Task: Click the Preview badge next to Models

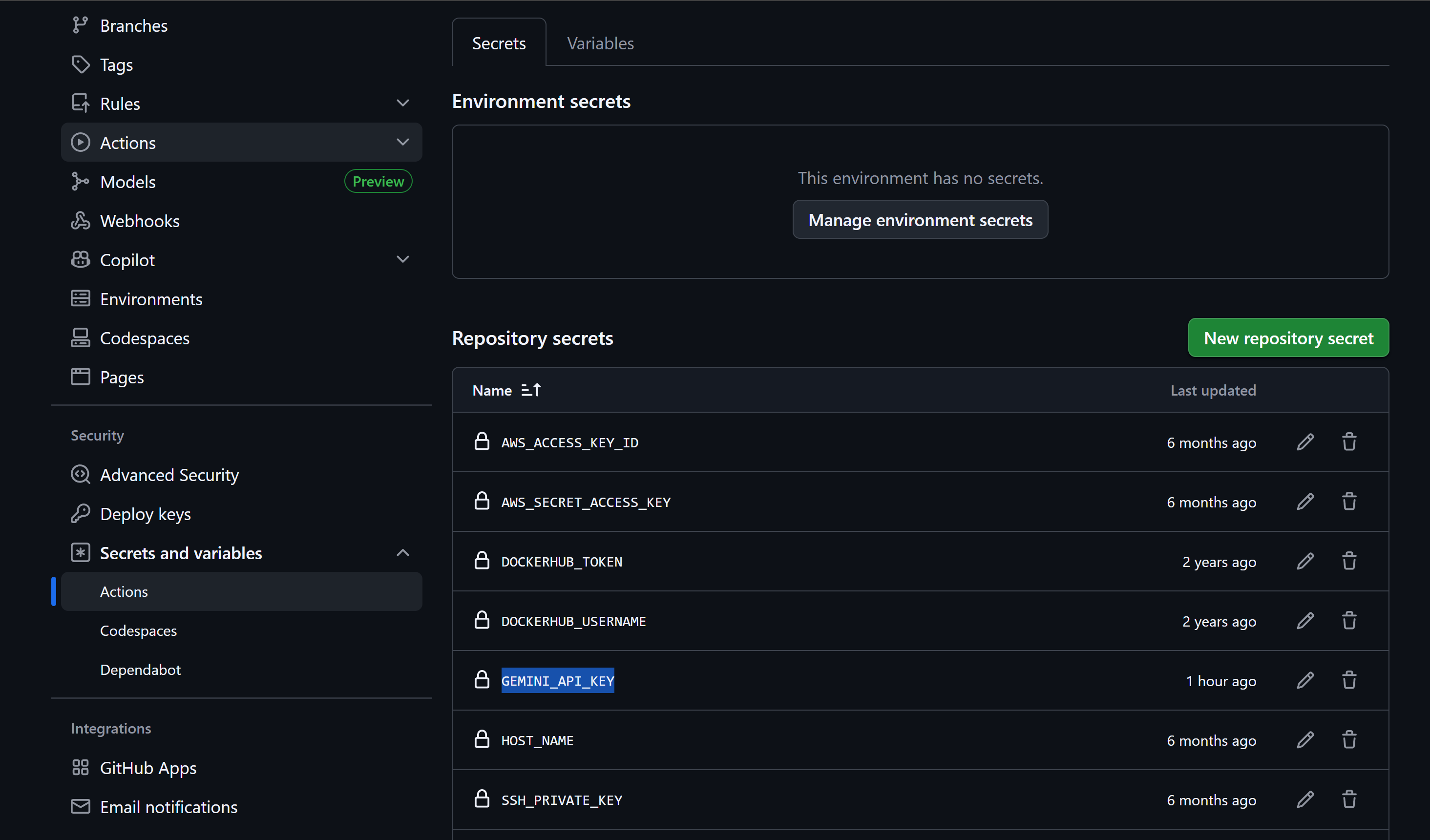Action: coord(378,182)
